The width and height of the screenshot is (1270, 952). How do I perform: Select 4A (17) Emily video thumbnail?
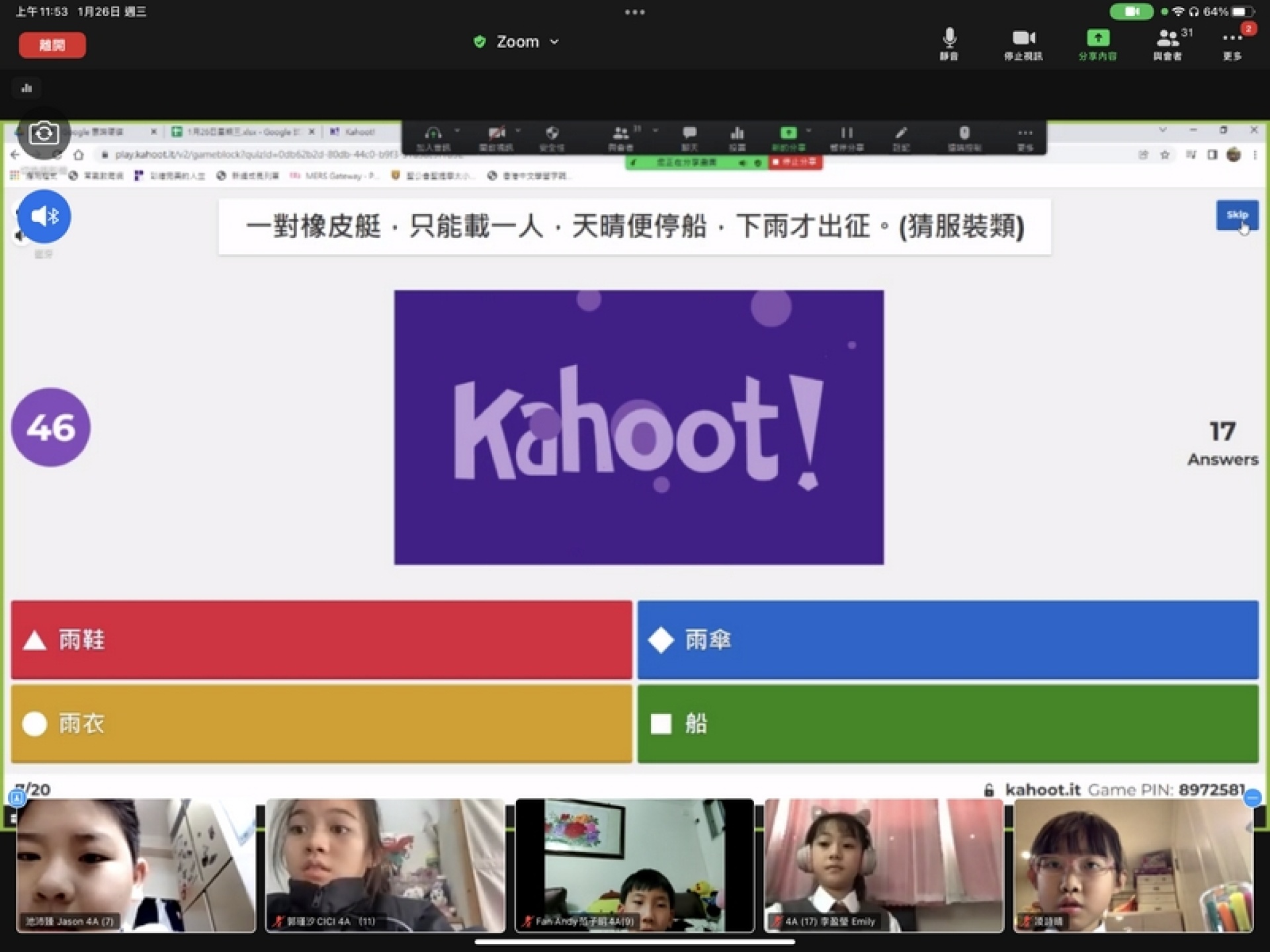[x=884, y=865]
